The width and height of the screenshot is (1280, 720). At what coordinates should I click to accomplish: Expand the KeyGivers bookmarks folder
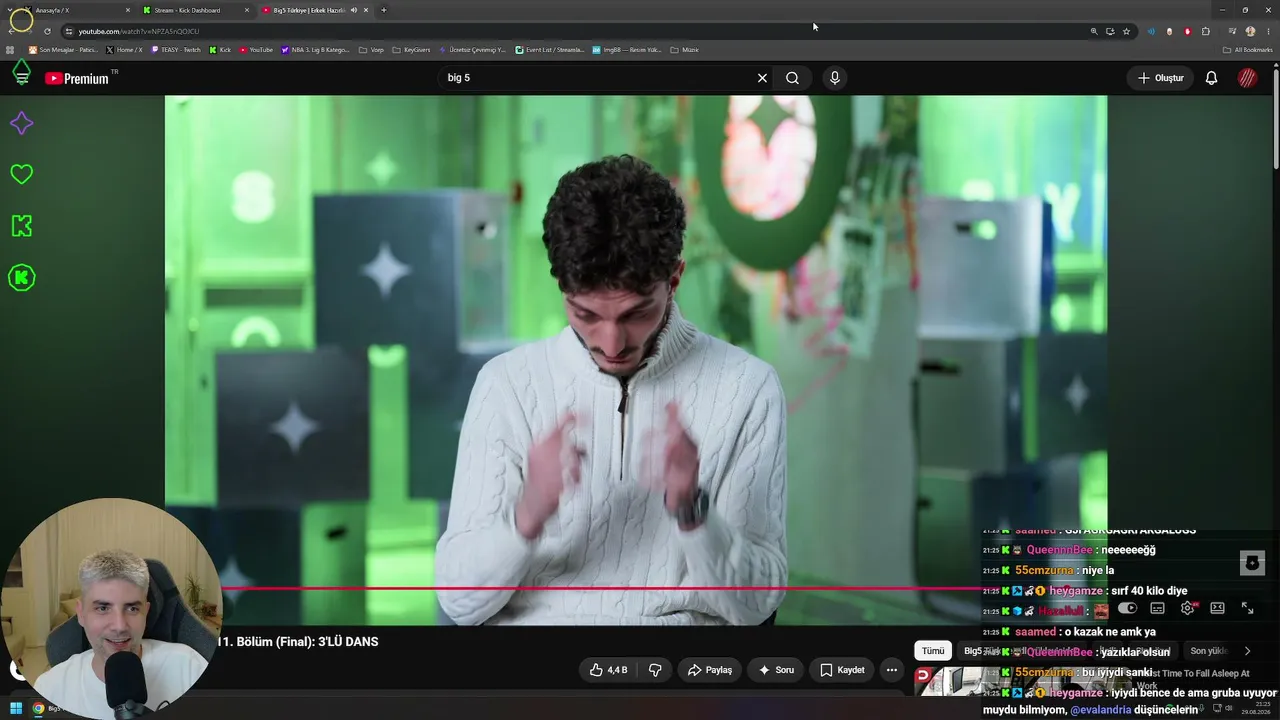pyautogui.click(x=411, y=50)
